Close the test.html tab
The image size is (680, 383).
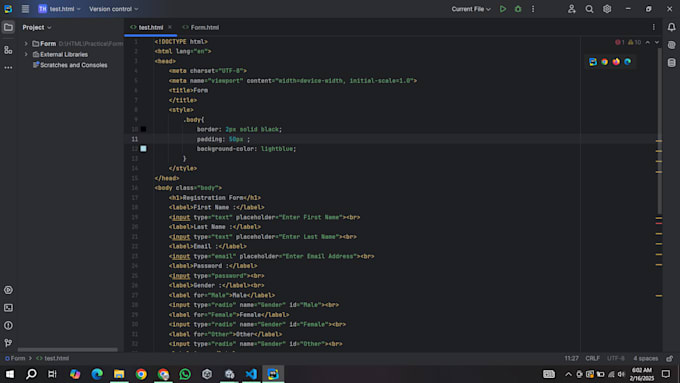pos(170,27)
